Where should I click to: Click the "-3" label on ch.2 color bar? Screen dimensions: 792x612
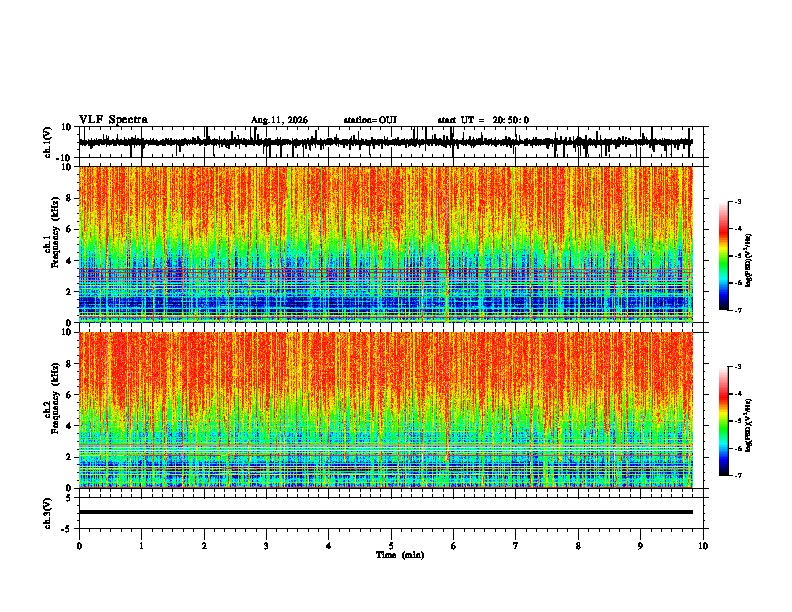coord(738,367)
